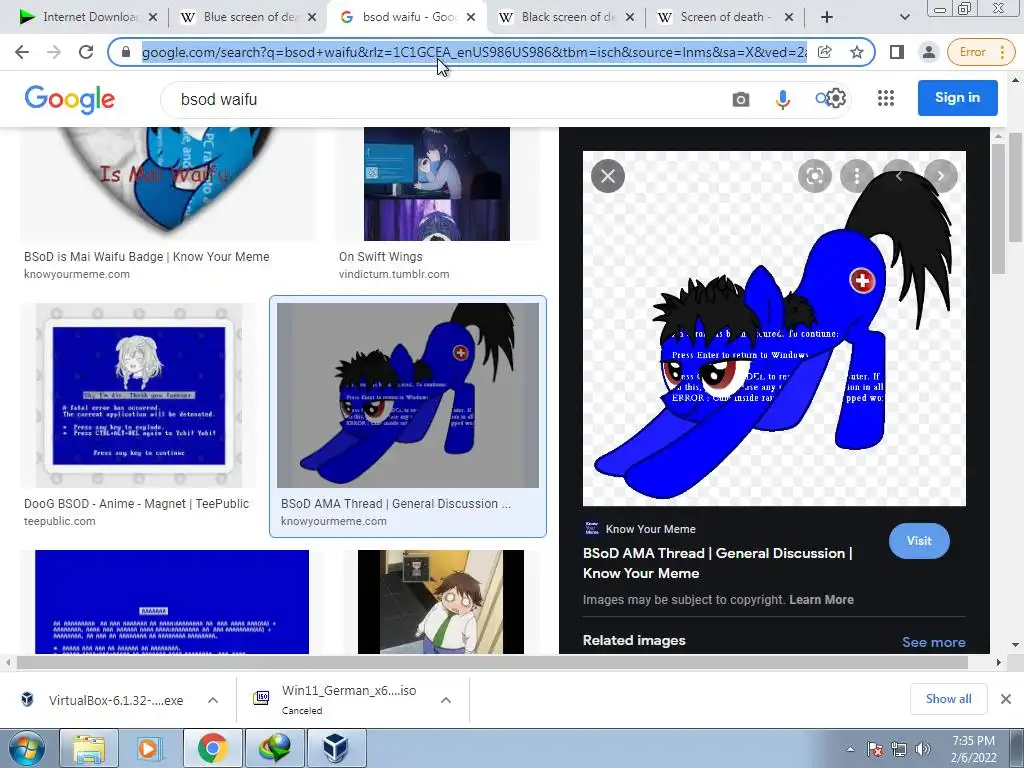Open Learn More copyright link
This screenshot has width=1024, height=768.
[x=821, y=600]
